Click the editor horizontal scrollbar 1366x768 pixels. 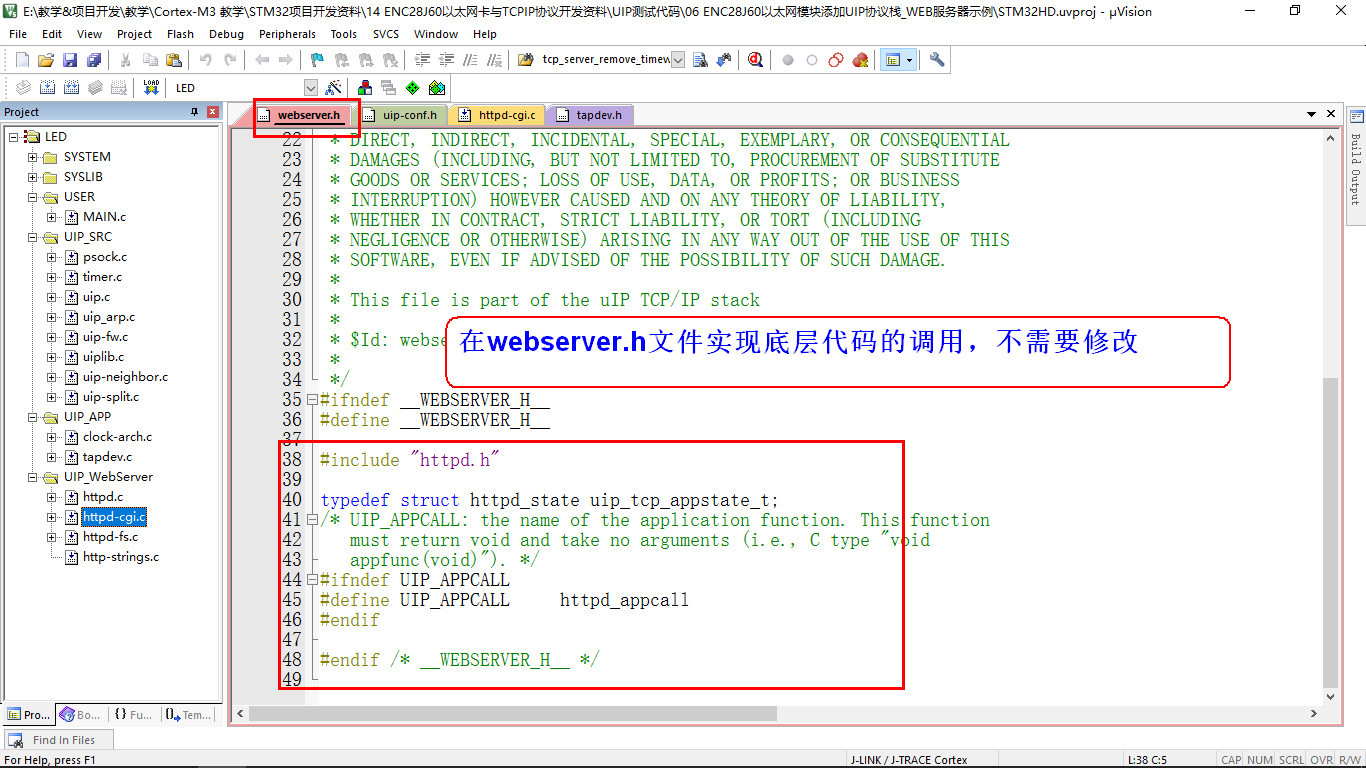600,714
